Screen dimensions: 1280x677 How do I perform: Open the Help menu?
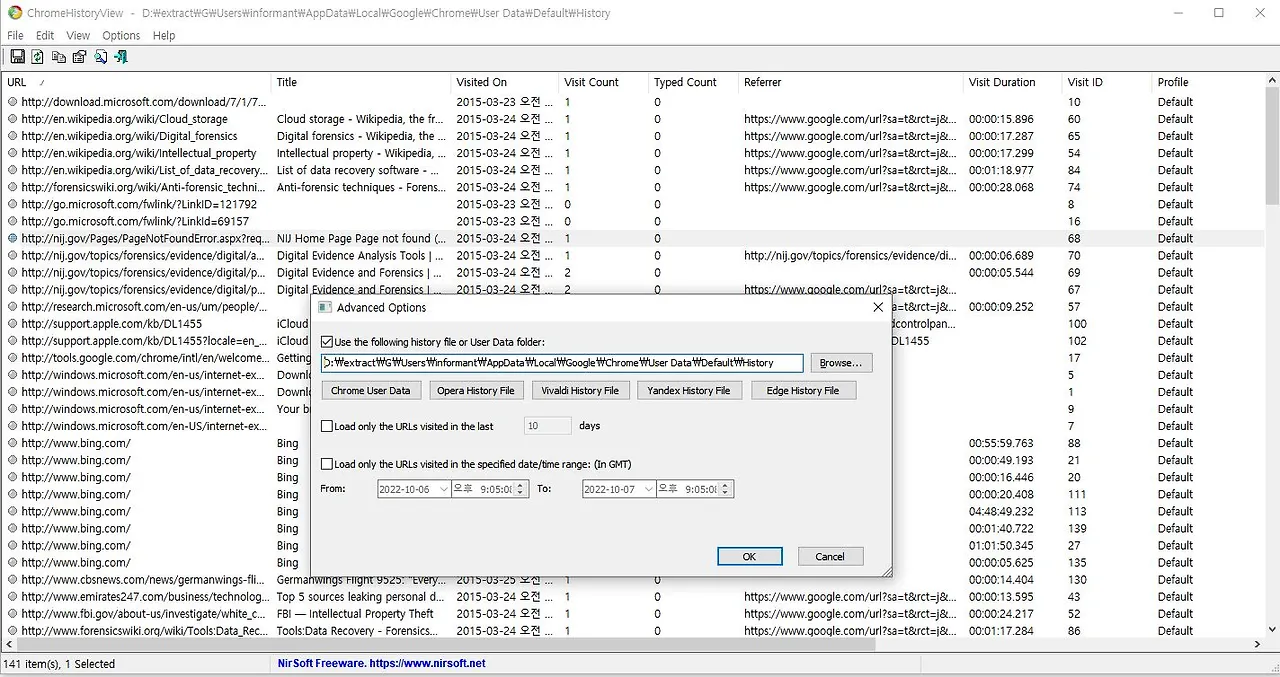point(164,35)
